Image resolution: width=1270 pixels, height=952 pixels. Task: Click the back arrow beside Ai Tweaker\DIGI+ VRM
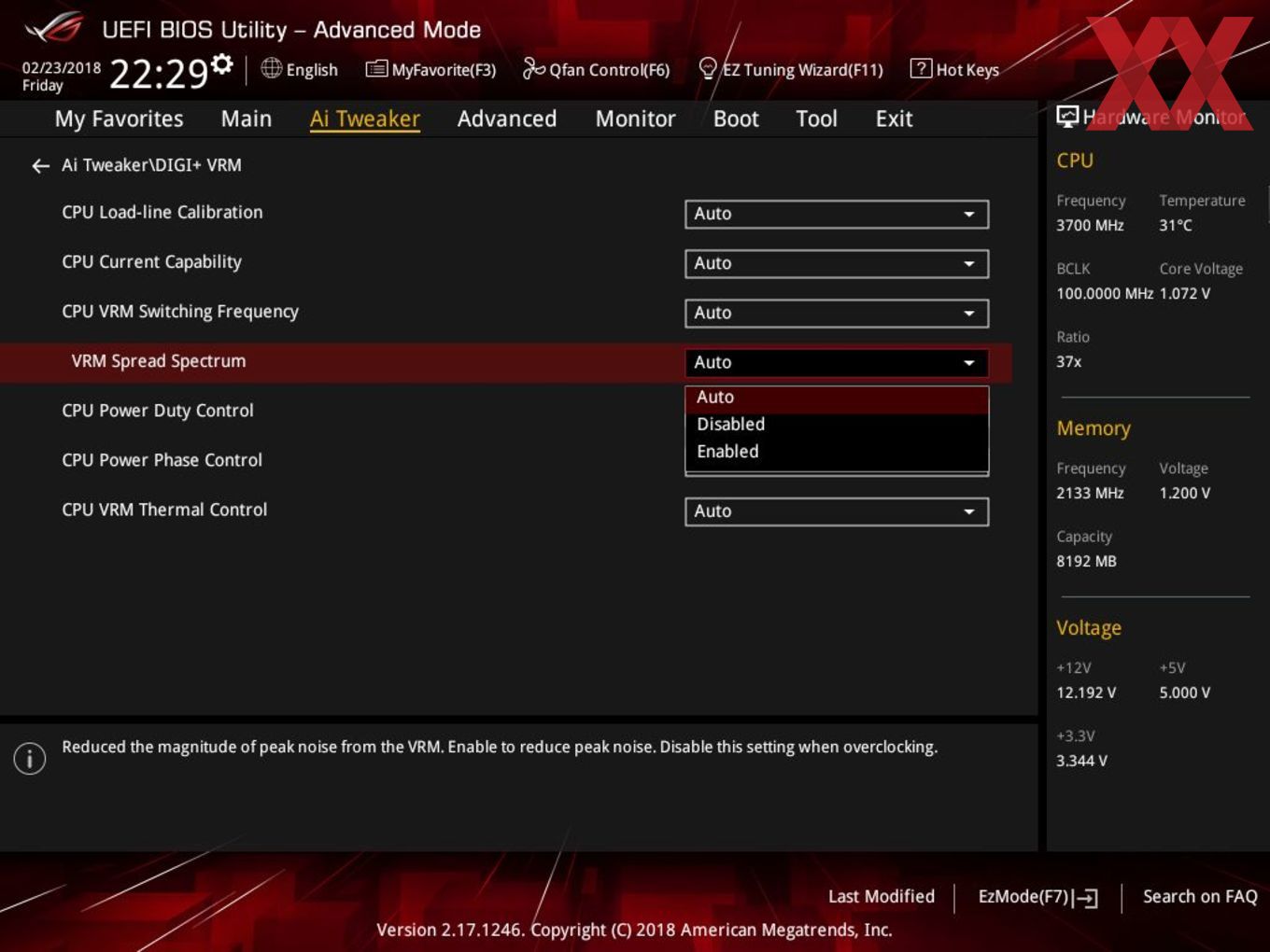40,166
